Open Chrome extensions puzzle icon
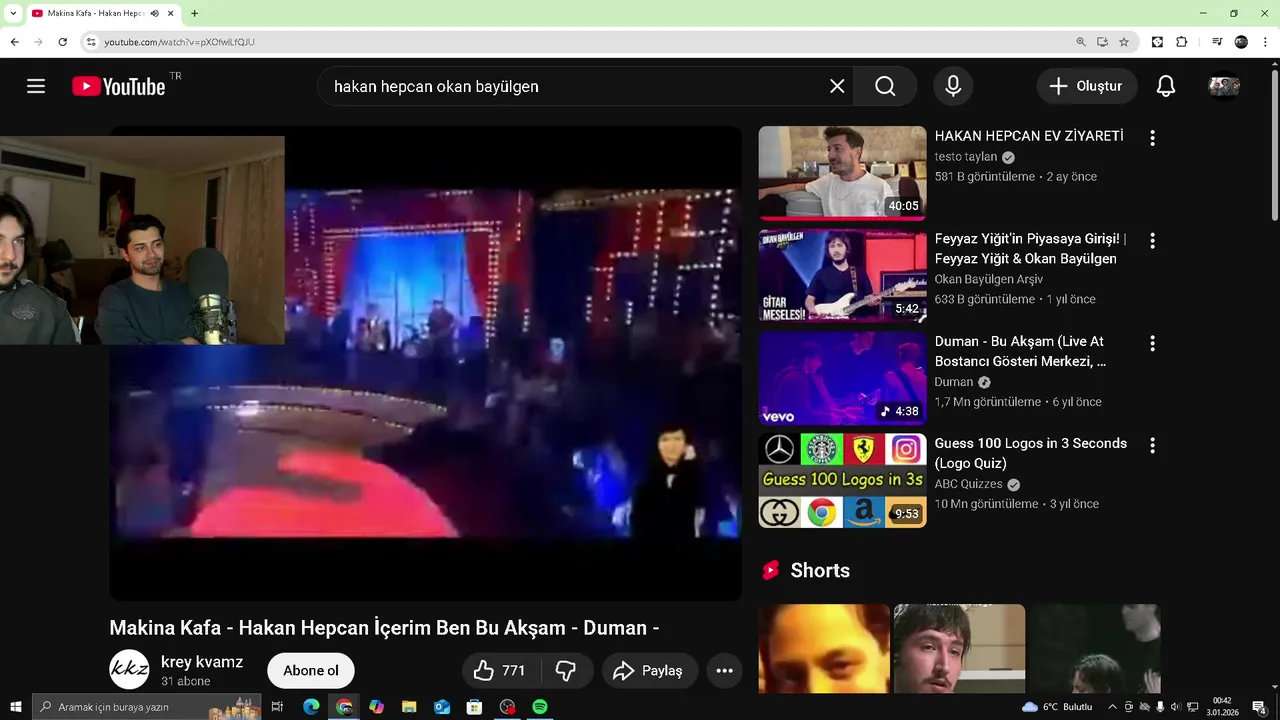The width and height of the screenshot is (1280, 720). click(x=1182, y=42)
